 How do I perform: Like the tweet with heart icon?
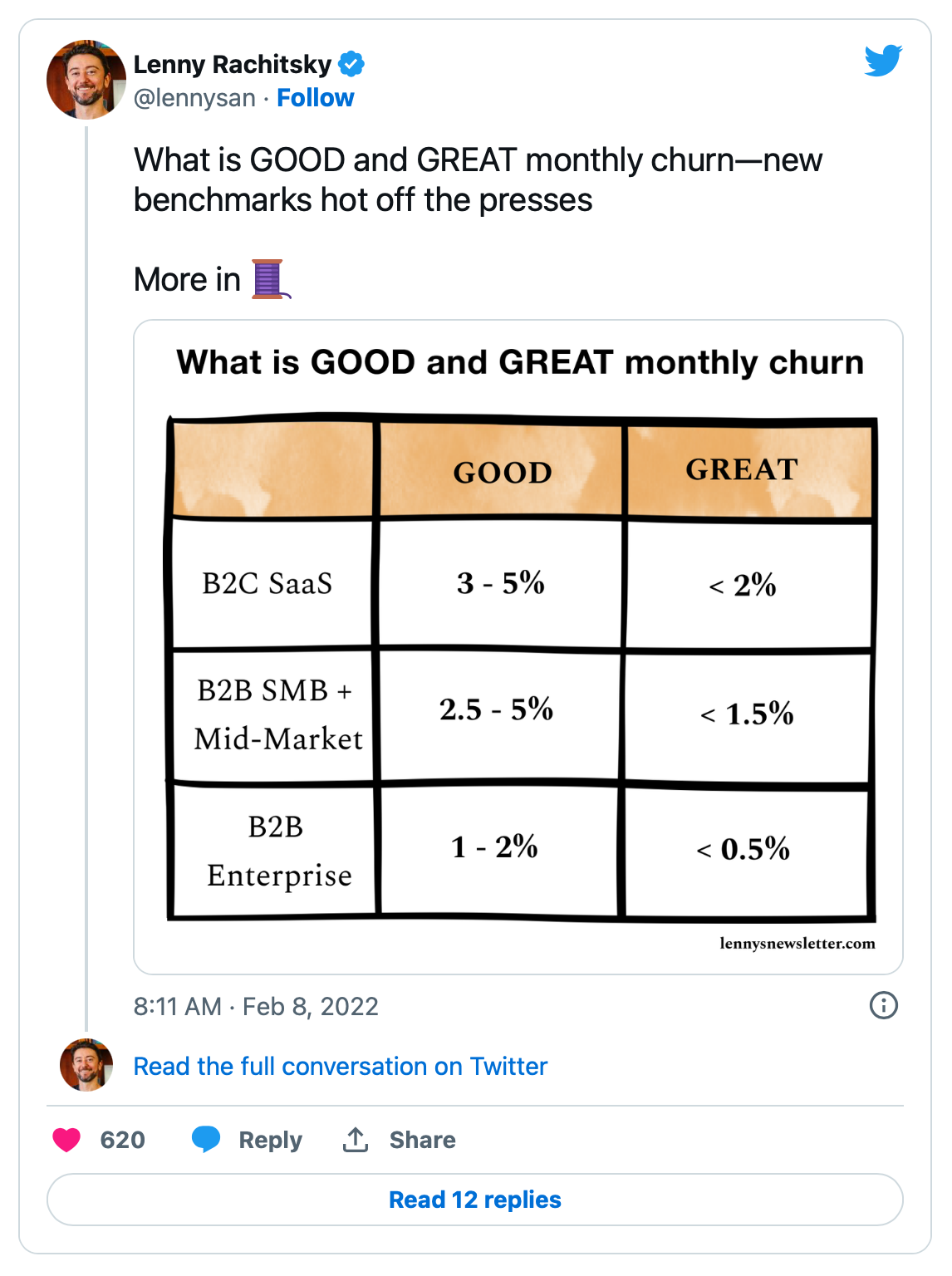66,1140
